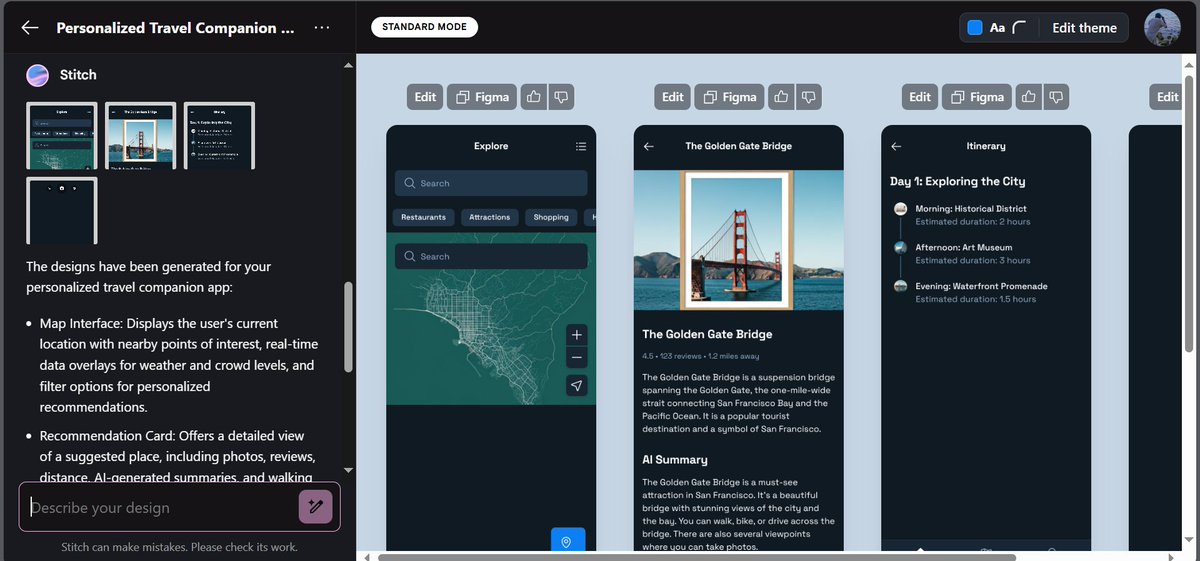The image size is (1200, 561).
Task: Click the Evening: Waterfront Promenade timeline icon
Action: (x=900, y=286)
